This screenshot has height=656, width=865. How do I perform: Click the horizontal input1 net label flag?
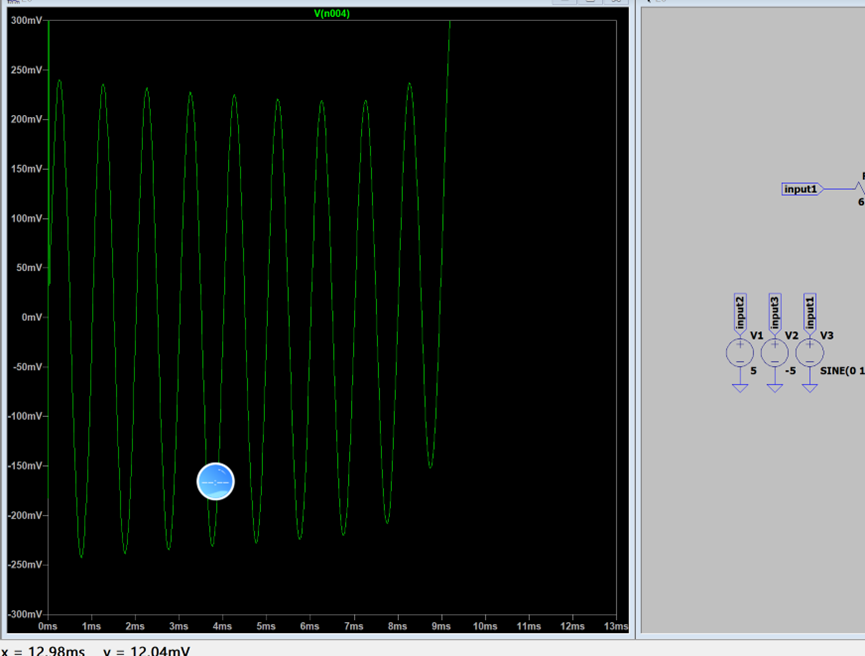point(802,189)
